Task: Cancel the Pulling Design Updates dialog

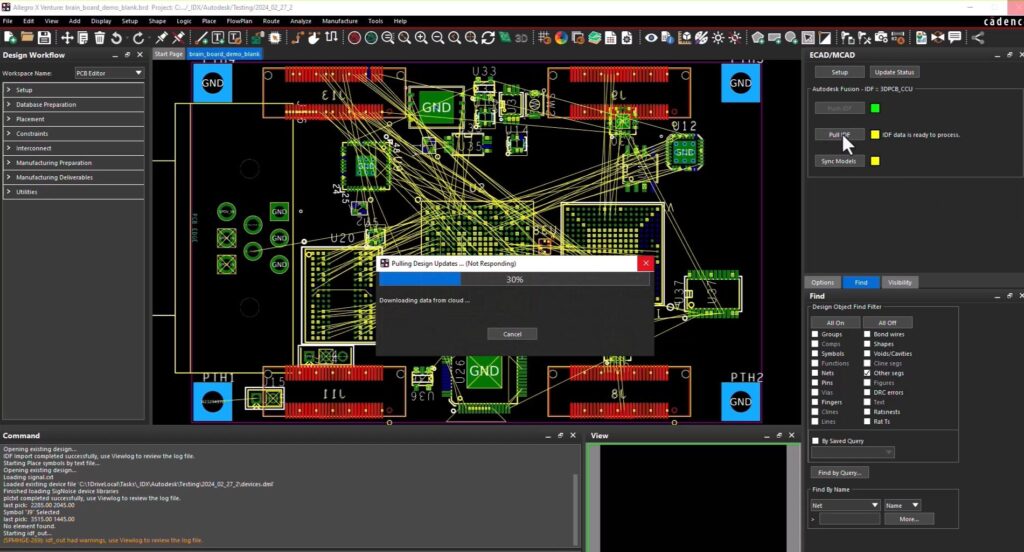Action: pyautogui.click(x=512, y=334)
